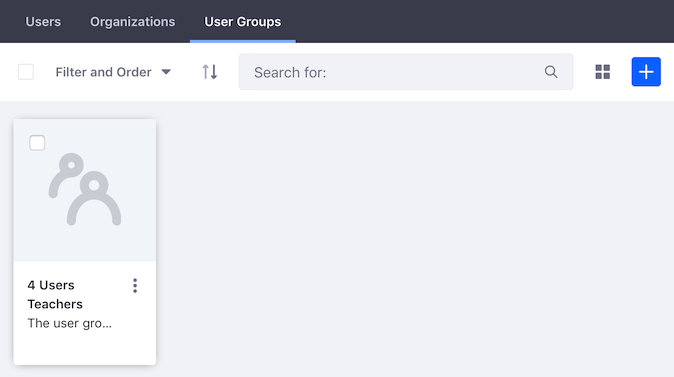Click the magnifying glass search icon
This screenshot has width=674, height=377.
[x=551, y=72]
